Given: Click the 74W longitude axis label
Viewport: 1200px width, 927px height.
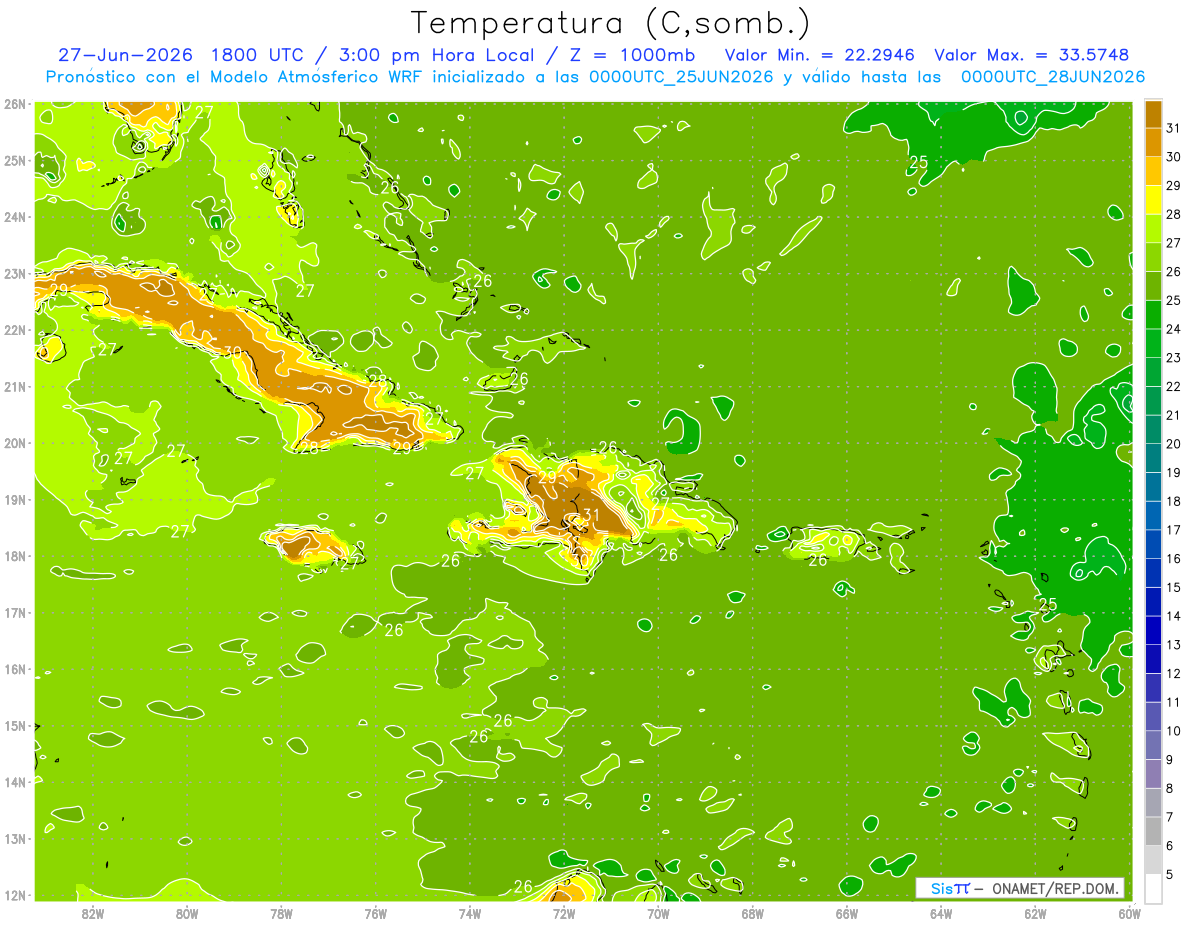Looking at the screenshot, I should pos(470,913).
